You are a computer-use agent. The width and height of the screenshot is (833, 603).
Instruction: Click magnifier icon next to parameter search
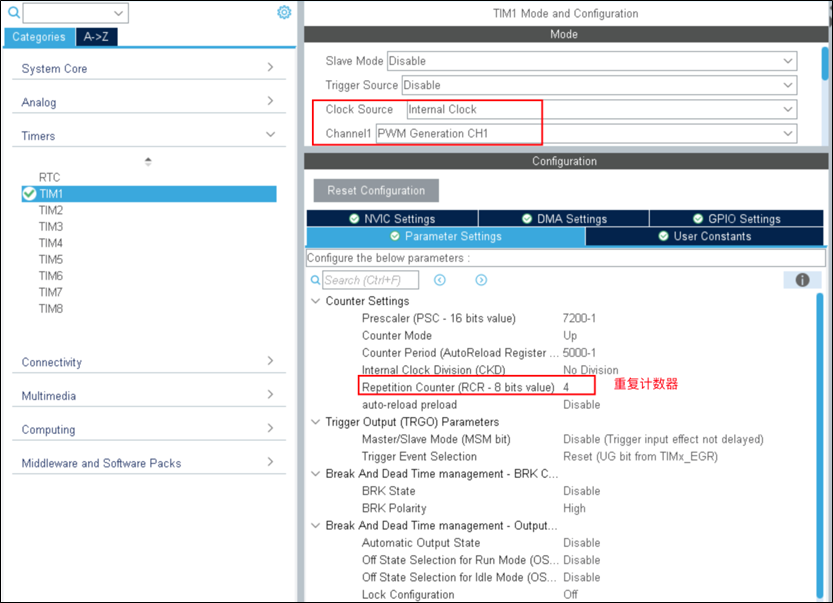click(x=315, y=281)
